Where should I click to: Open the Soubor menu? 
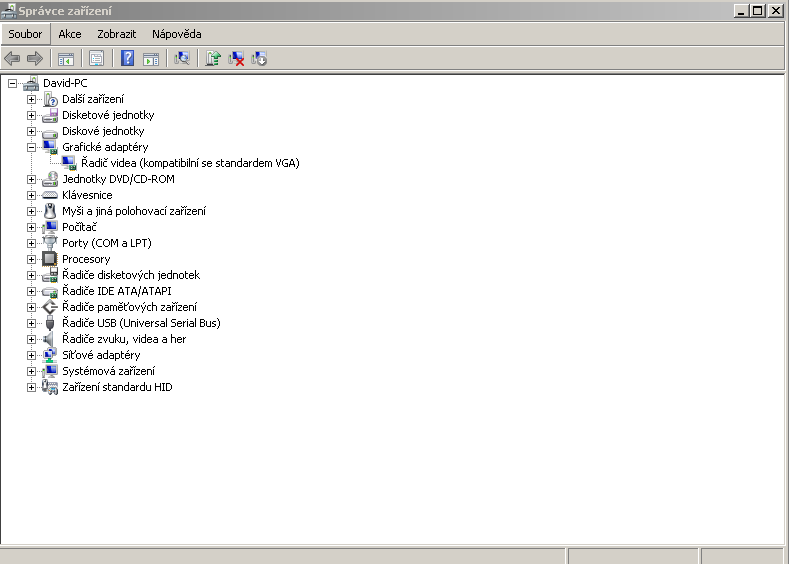[25, 34]
